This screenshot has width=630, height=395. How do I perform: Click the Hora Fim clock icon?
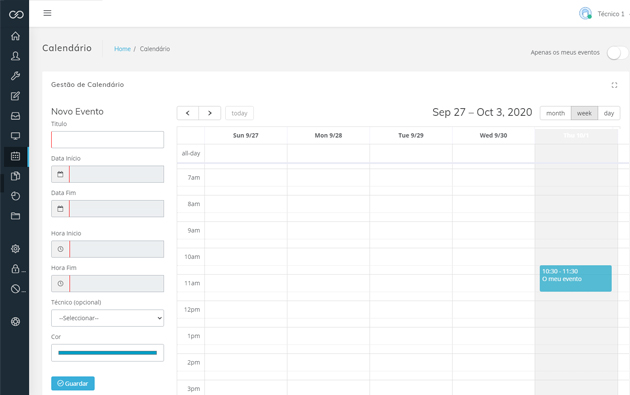click(x=60, y=284)
